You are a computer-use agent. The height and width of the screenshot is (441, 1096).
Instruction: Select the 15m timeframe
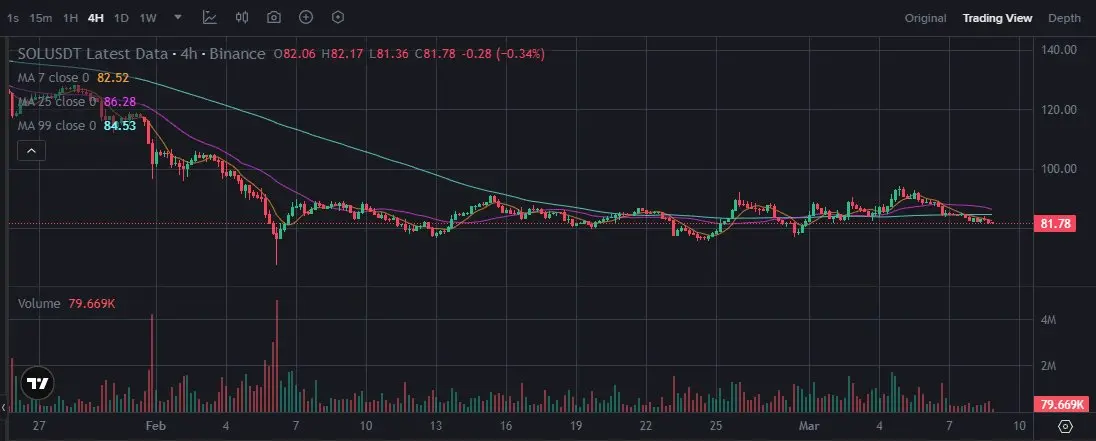41,18
